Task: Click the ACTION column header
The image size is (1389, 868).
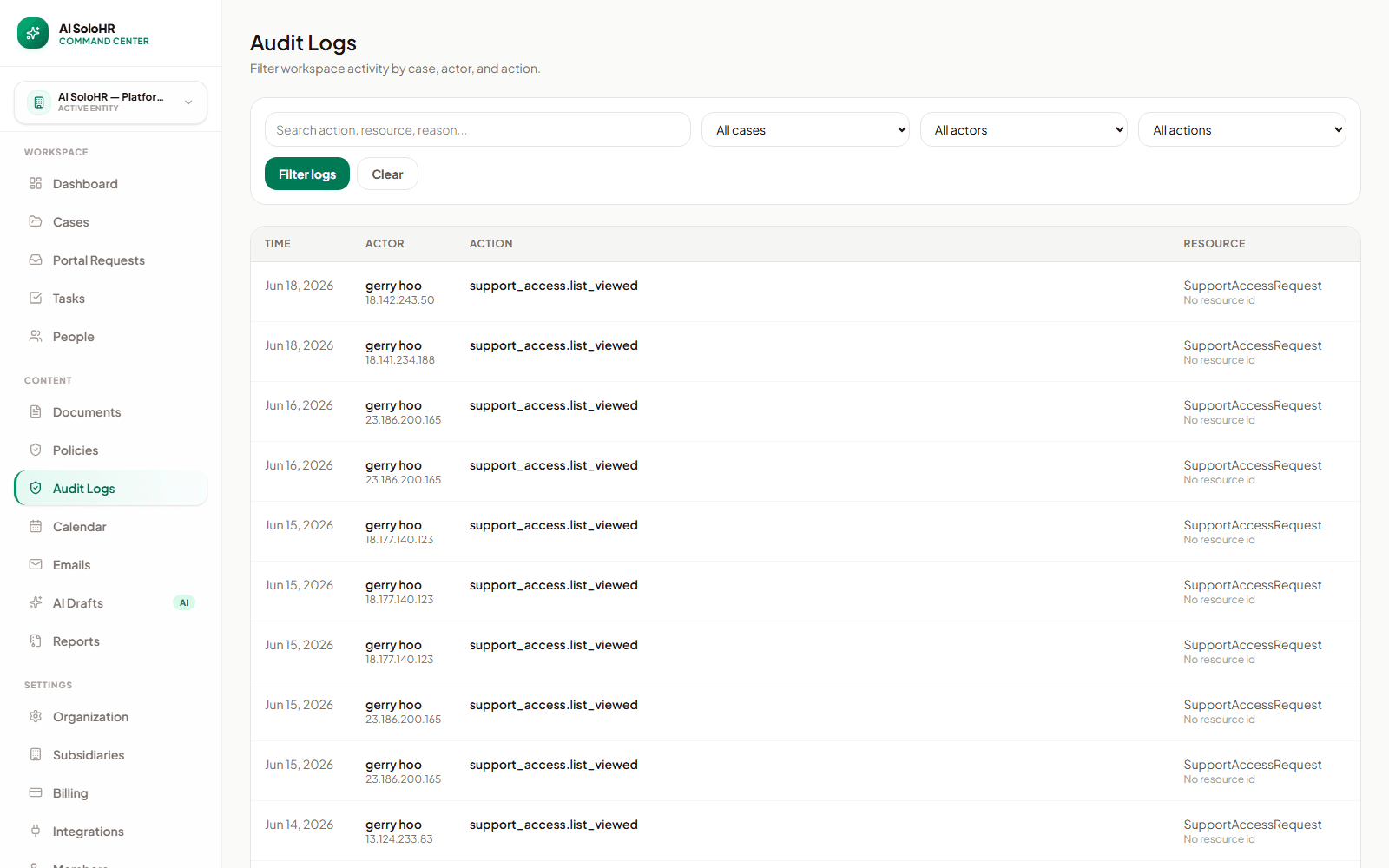Action: [x=490, y=244]
